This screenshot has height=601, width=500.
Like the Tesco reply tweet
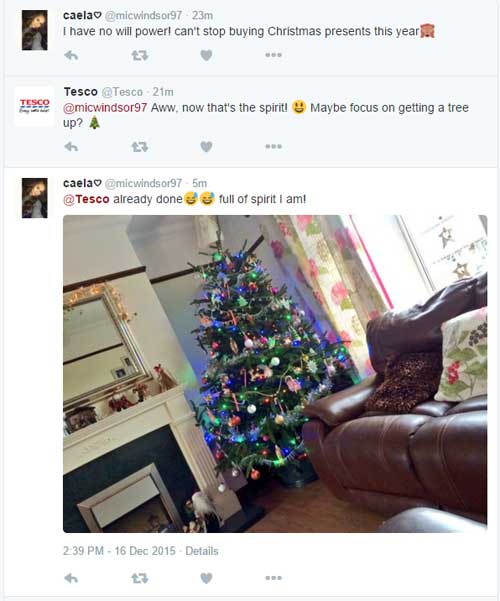[206, 147]
